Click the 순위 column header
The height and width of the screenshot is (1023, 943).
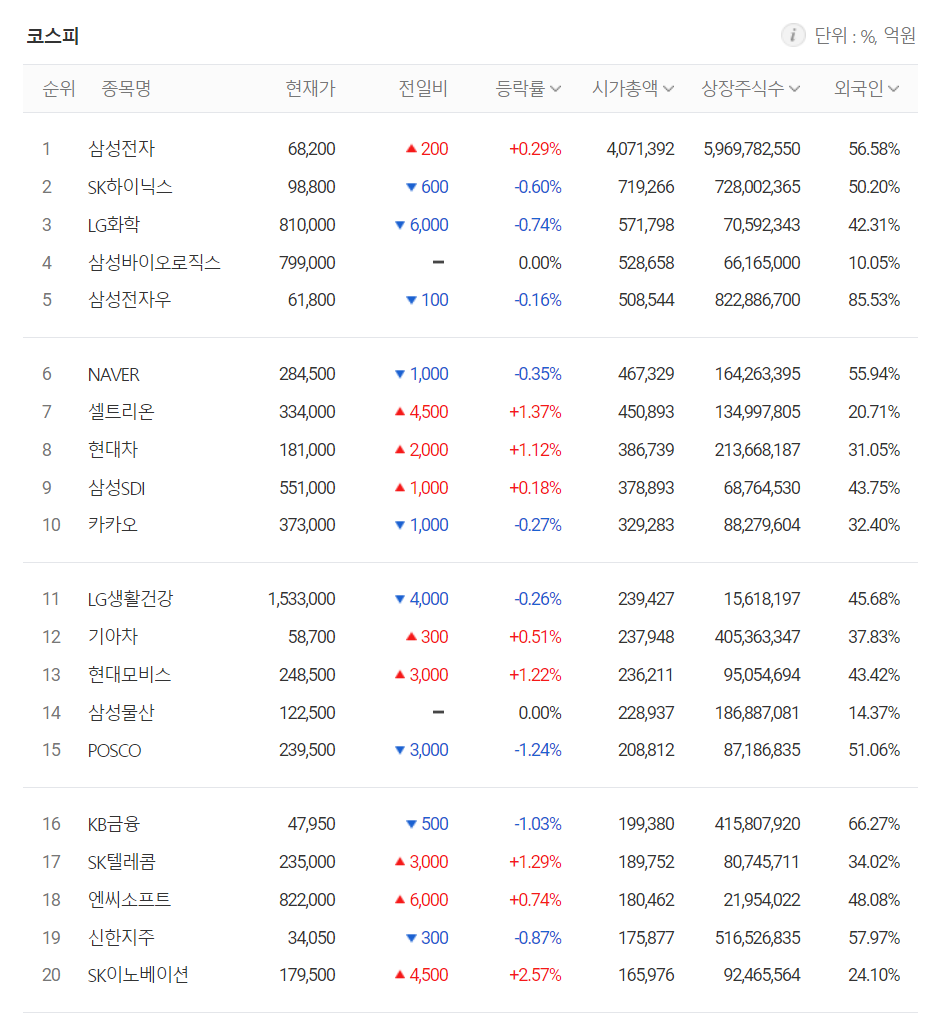pos(59,88)
